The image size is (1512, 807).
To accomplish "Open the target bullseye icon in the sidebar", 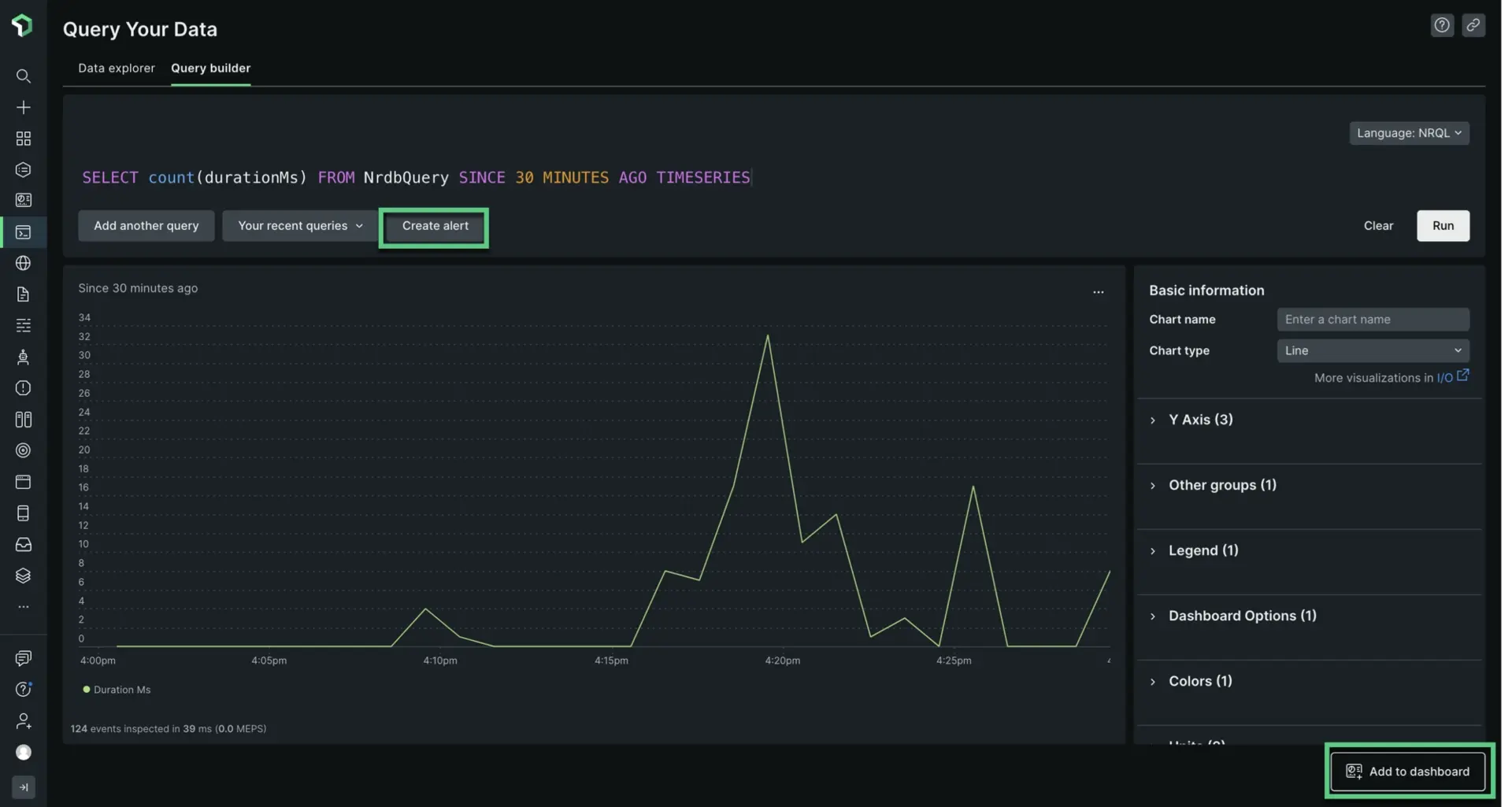I will (24, 450).
